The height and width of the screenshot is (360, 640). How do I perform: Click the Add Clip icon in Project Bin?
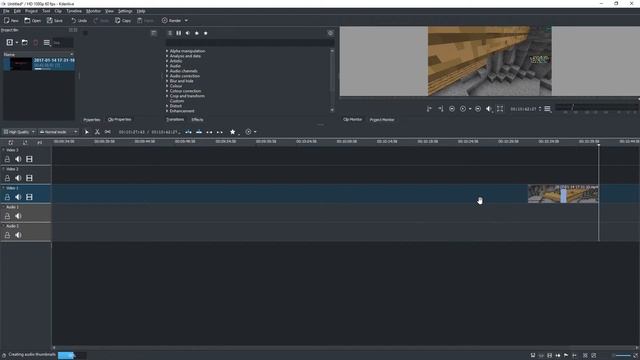[x=9, y=42]
